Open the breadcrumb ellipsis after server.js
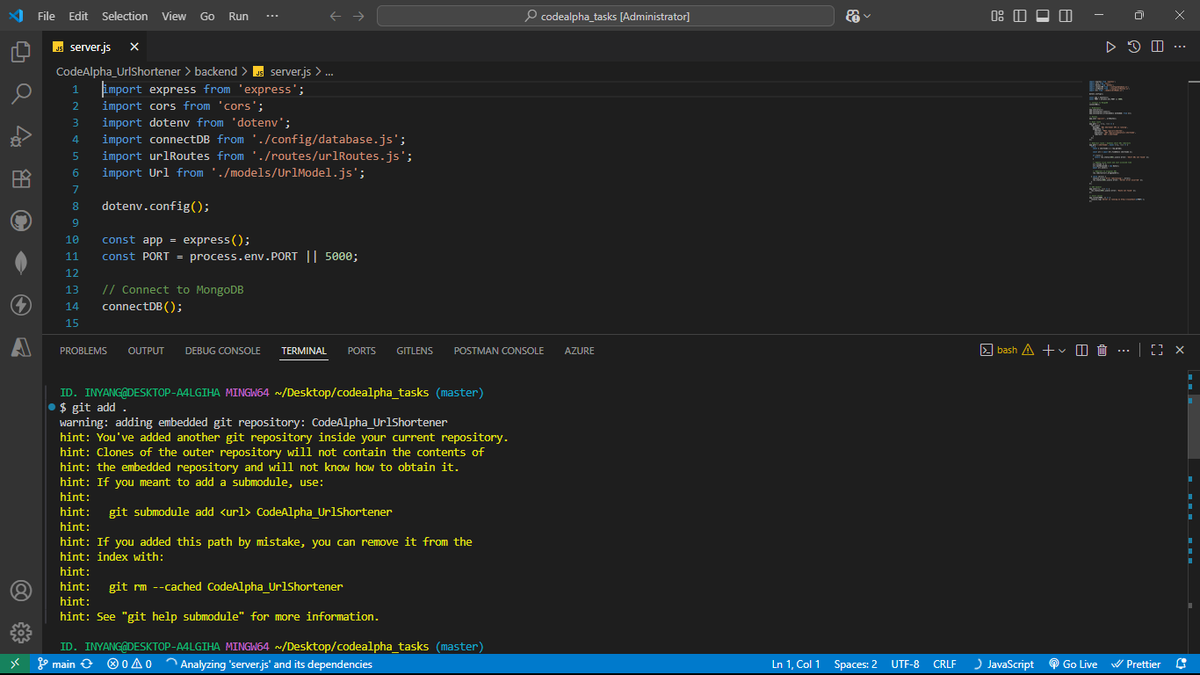 click(329, 72)
